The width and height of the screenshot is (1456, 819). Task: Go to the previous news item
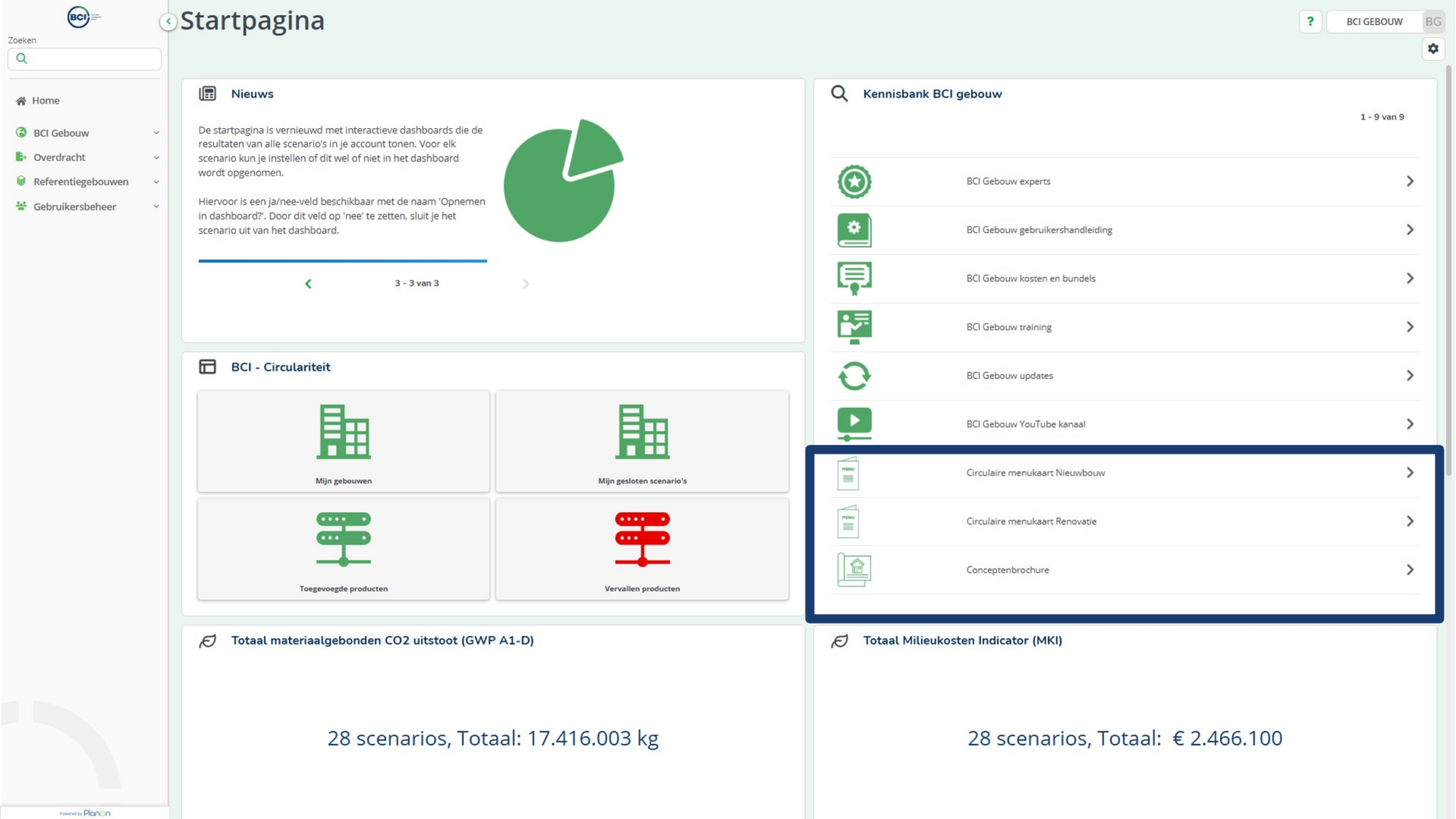tap(308, 284)
